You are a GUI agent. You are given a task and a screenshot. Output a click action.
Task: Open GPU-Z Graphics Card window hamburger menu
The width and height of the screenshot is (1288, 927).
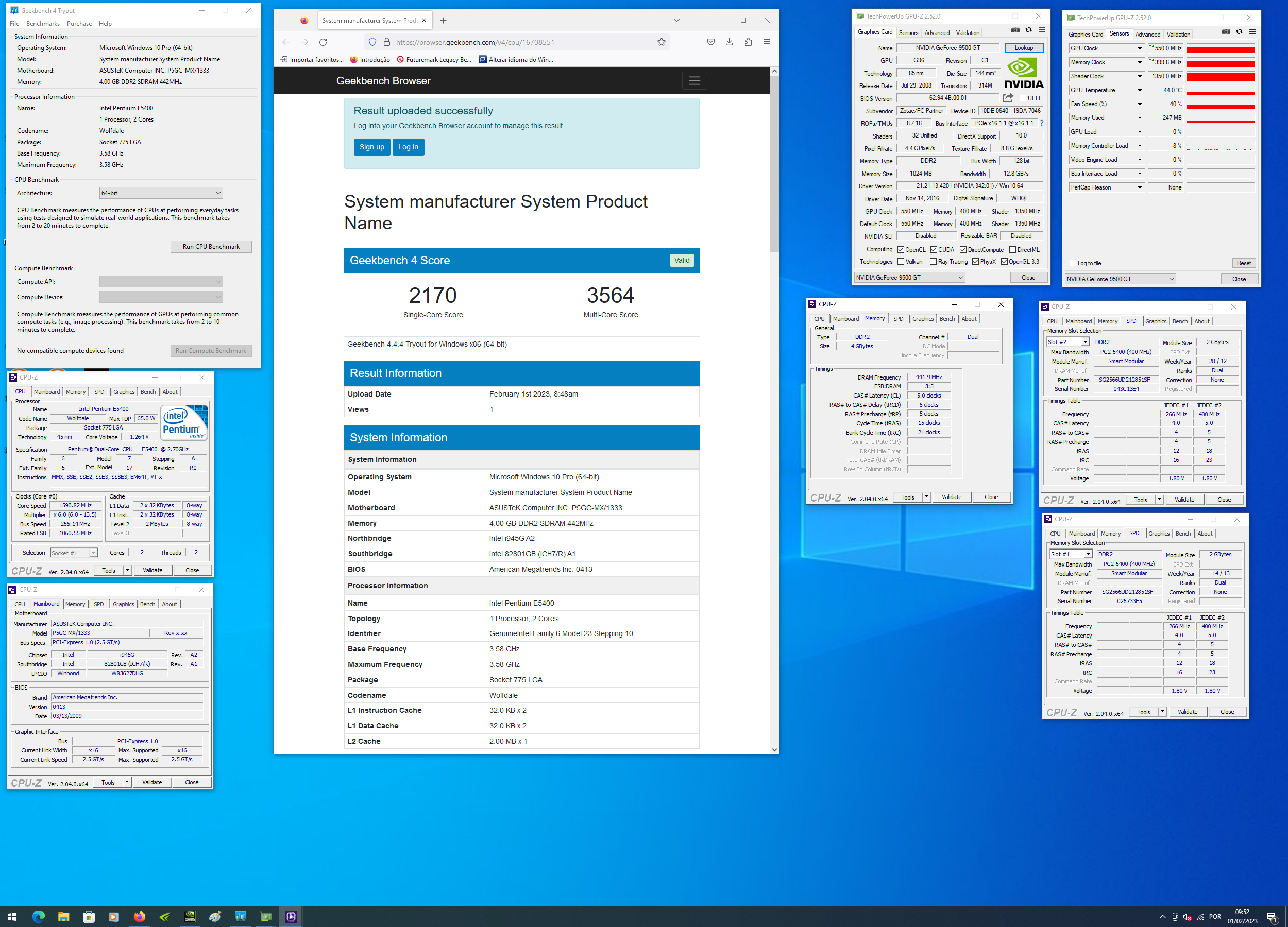(x=1042, y=31)
